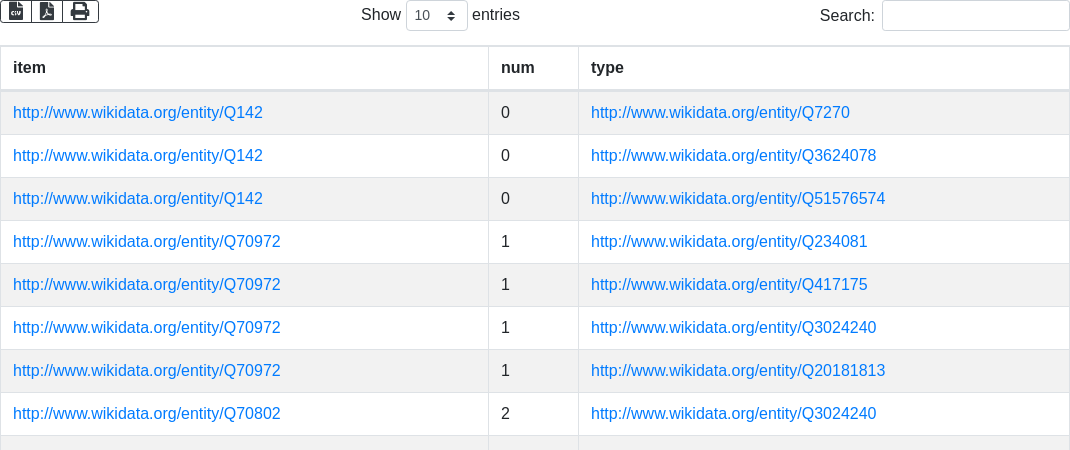Open the Q20181813 type link
This screenshot has width=1070, height=450.
tap(738, 371)
